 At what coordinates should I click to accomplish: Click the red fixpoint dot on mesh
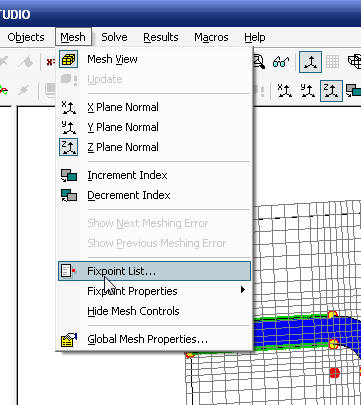[x=334, y=372]
